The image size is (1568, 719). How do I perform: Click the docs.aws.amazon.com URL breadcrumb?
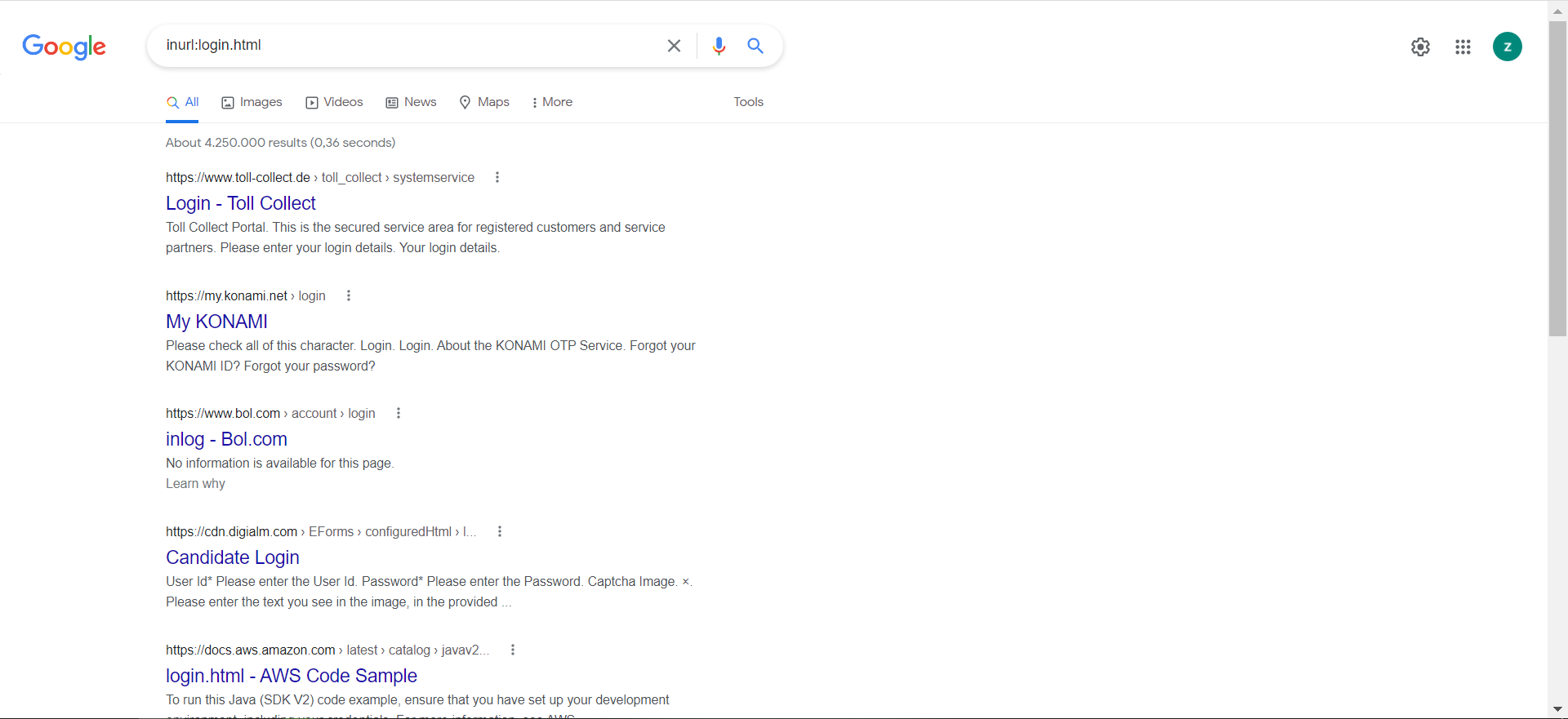tap(327, 650)
